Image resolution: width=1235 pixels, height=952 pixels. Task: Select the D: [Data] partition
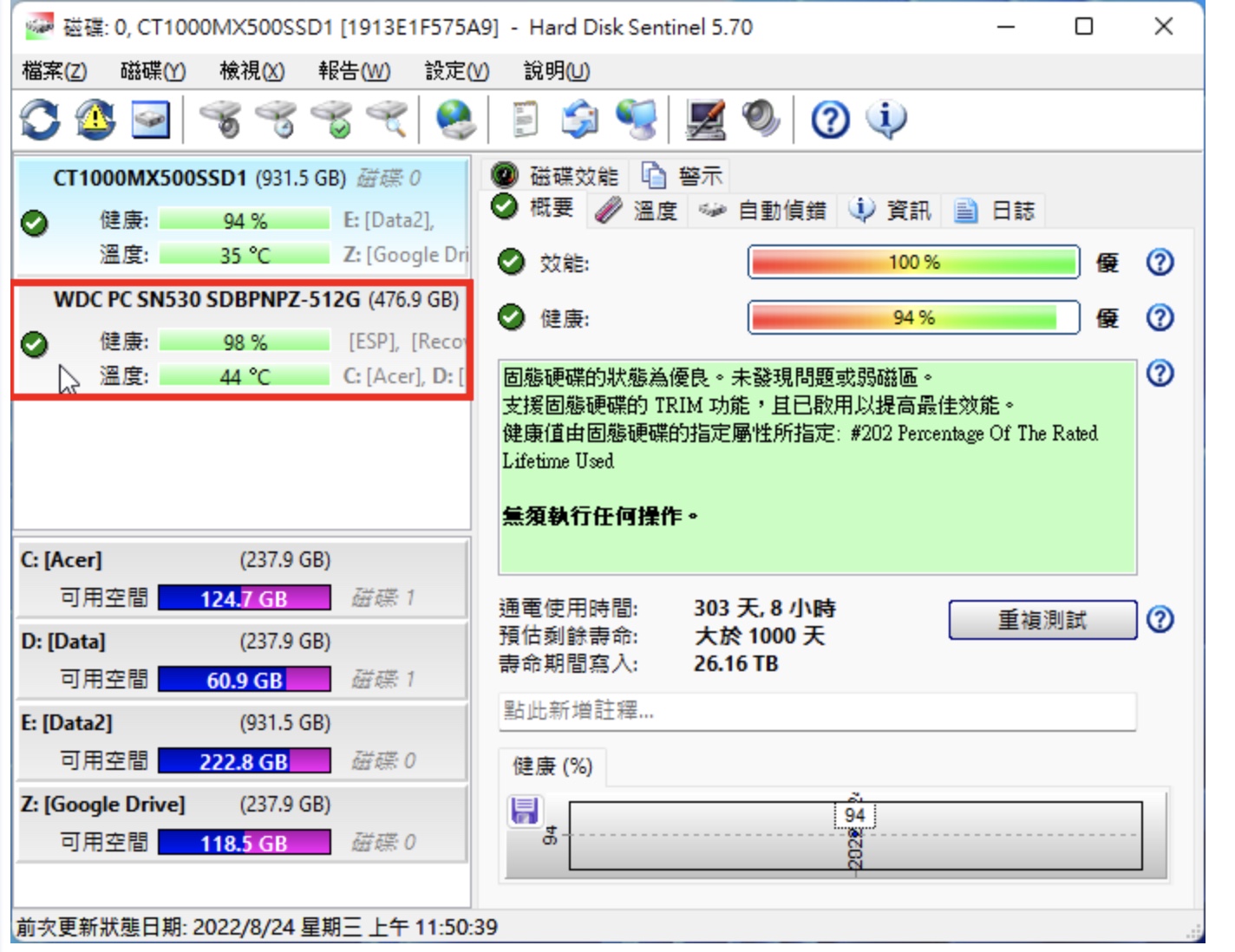242,660
